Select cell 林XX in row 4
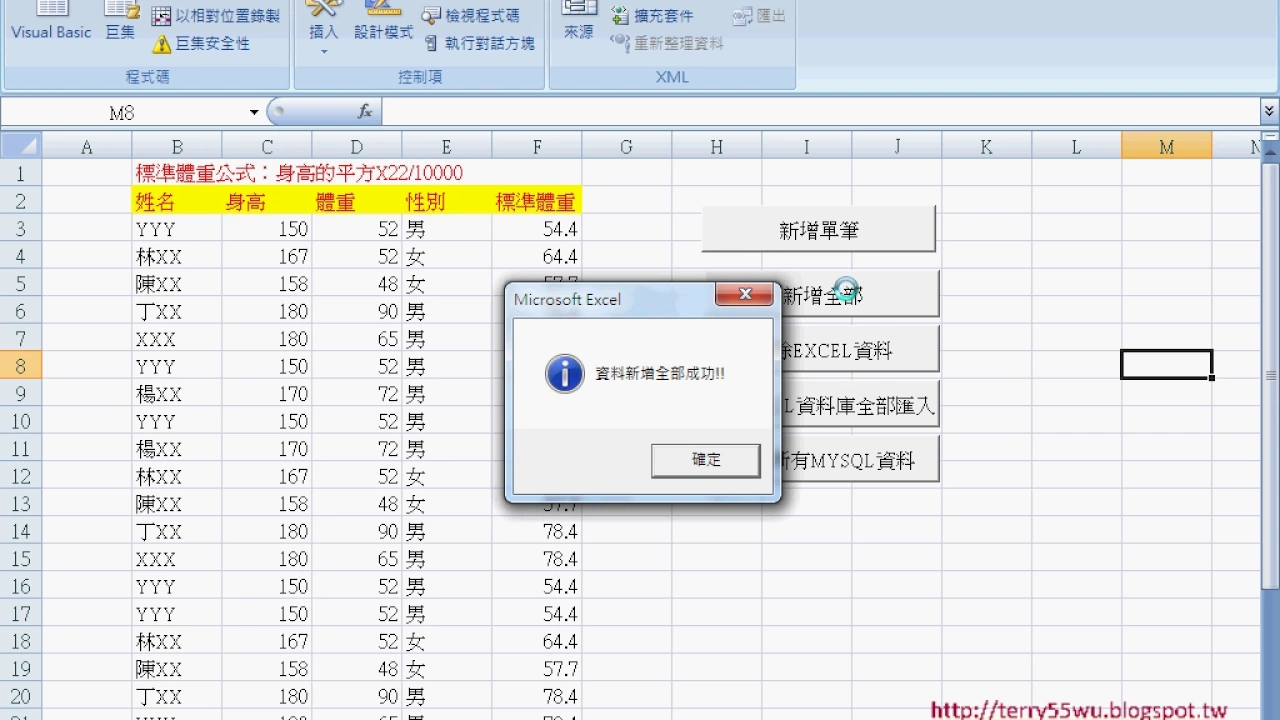 click(177, 256)
